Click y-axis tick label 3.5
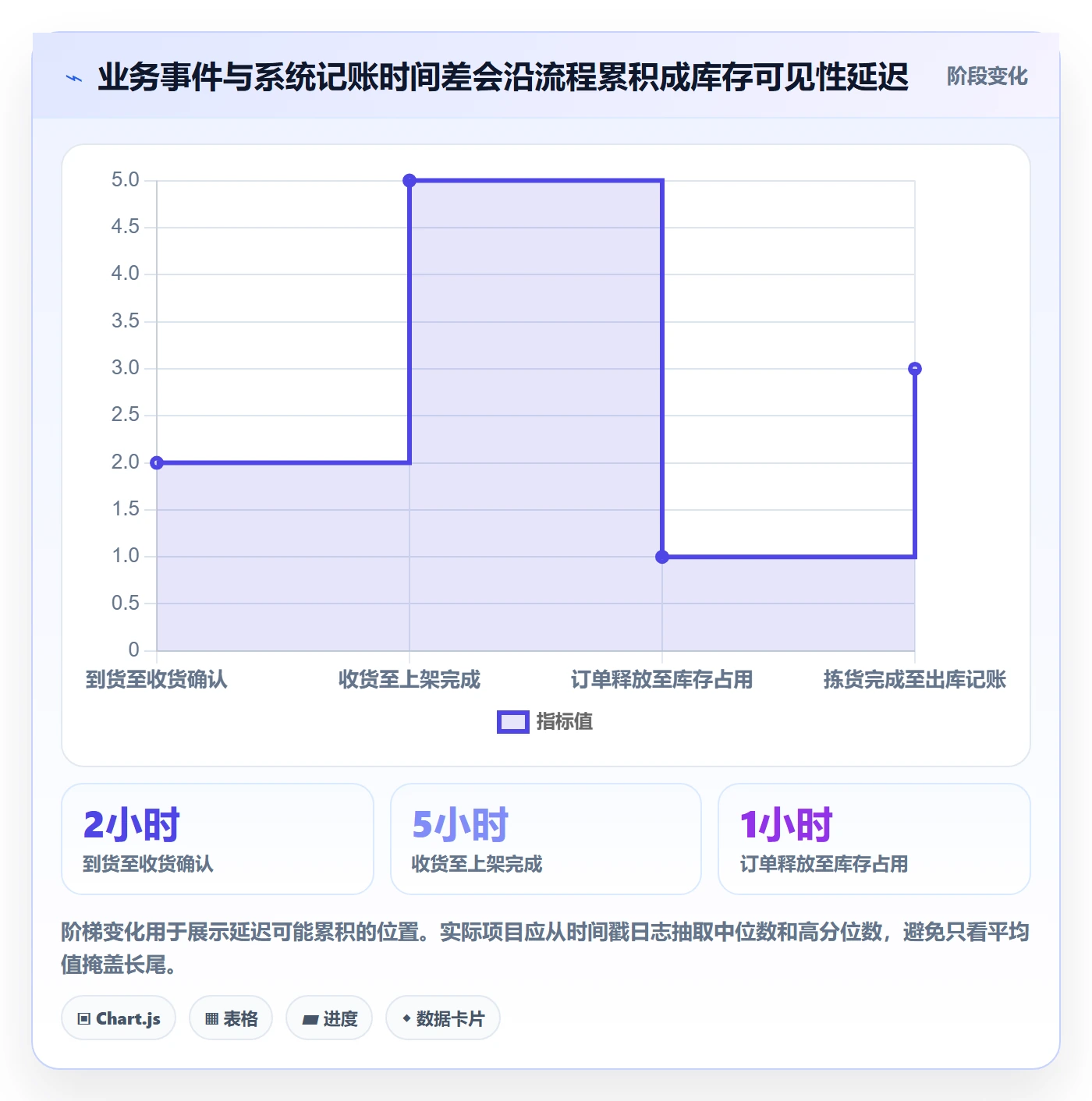 click(x=126, y=321)
